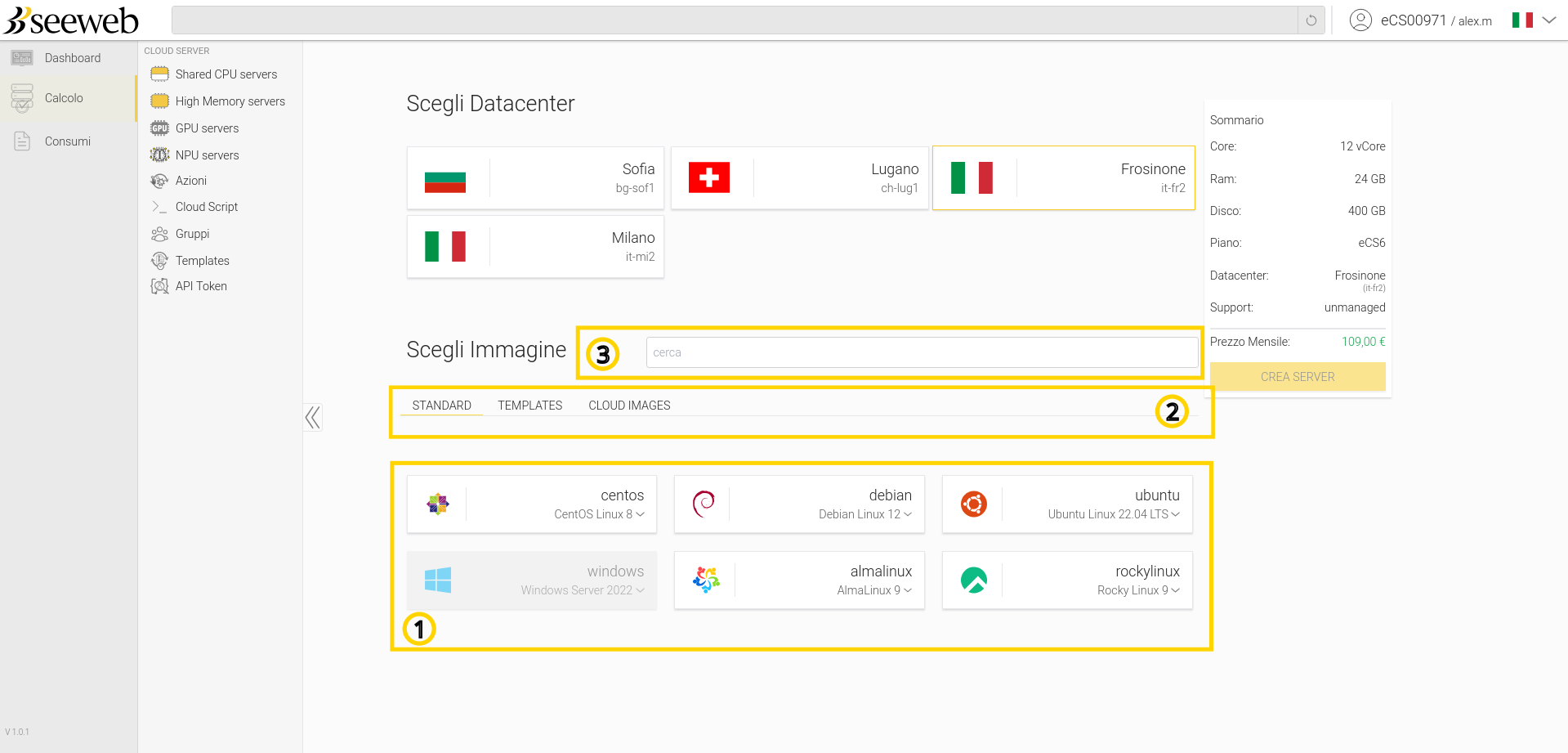Image resolution: width=1568 pixels, height=753 pixels.
Task: Click the Templates icon
Action: pos(159,261)
